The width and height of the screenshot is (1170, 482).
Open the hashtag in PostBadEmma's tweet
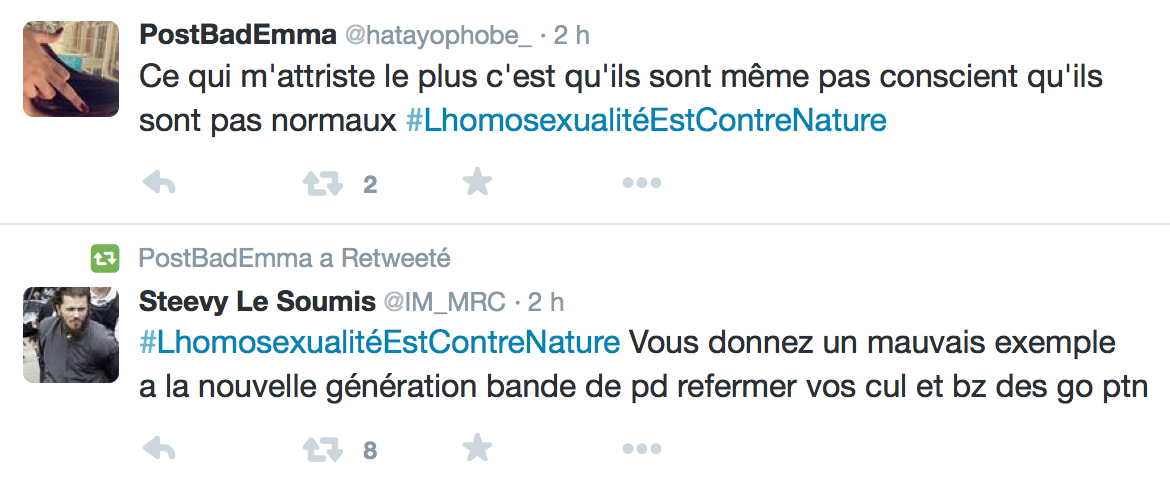point(646,122)
